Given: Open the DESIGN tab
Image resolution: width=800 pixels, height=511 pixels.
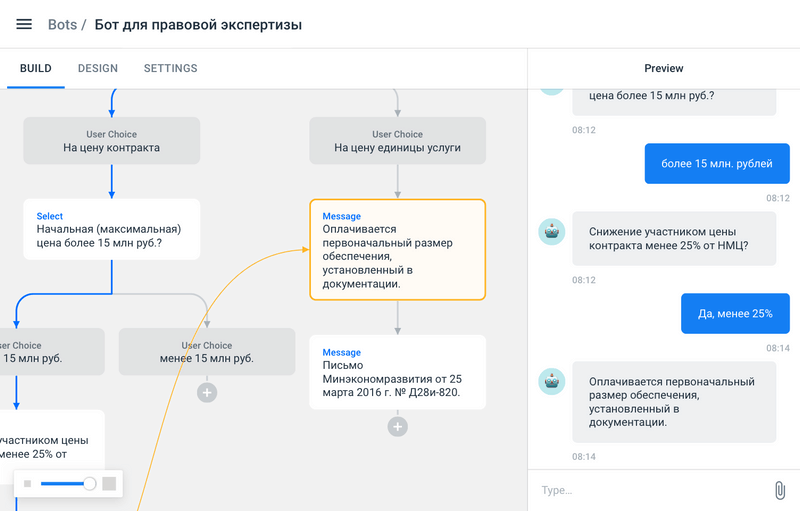Looking at the screenshot, I should point(98,69).
